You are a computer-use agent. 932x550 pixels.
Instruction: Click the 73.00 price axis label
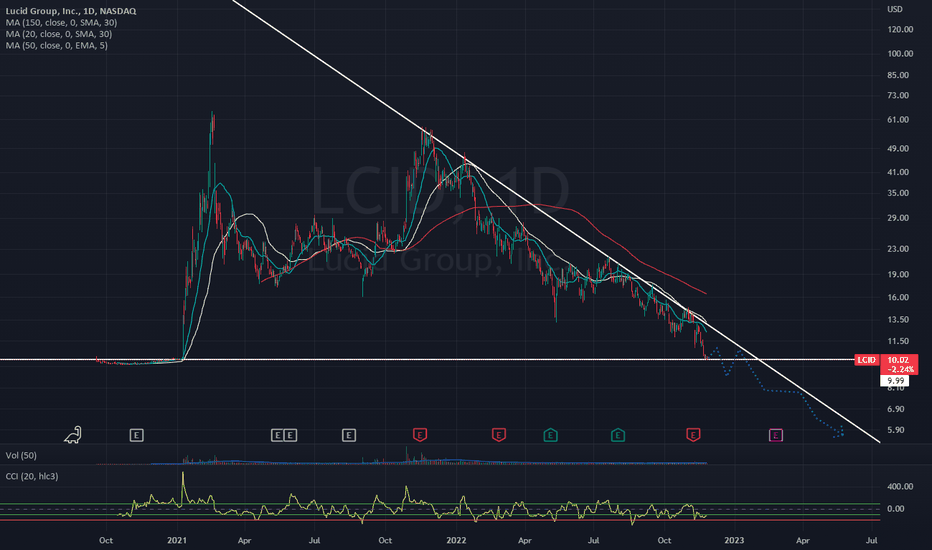tap(898, 95)
